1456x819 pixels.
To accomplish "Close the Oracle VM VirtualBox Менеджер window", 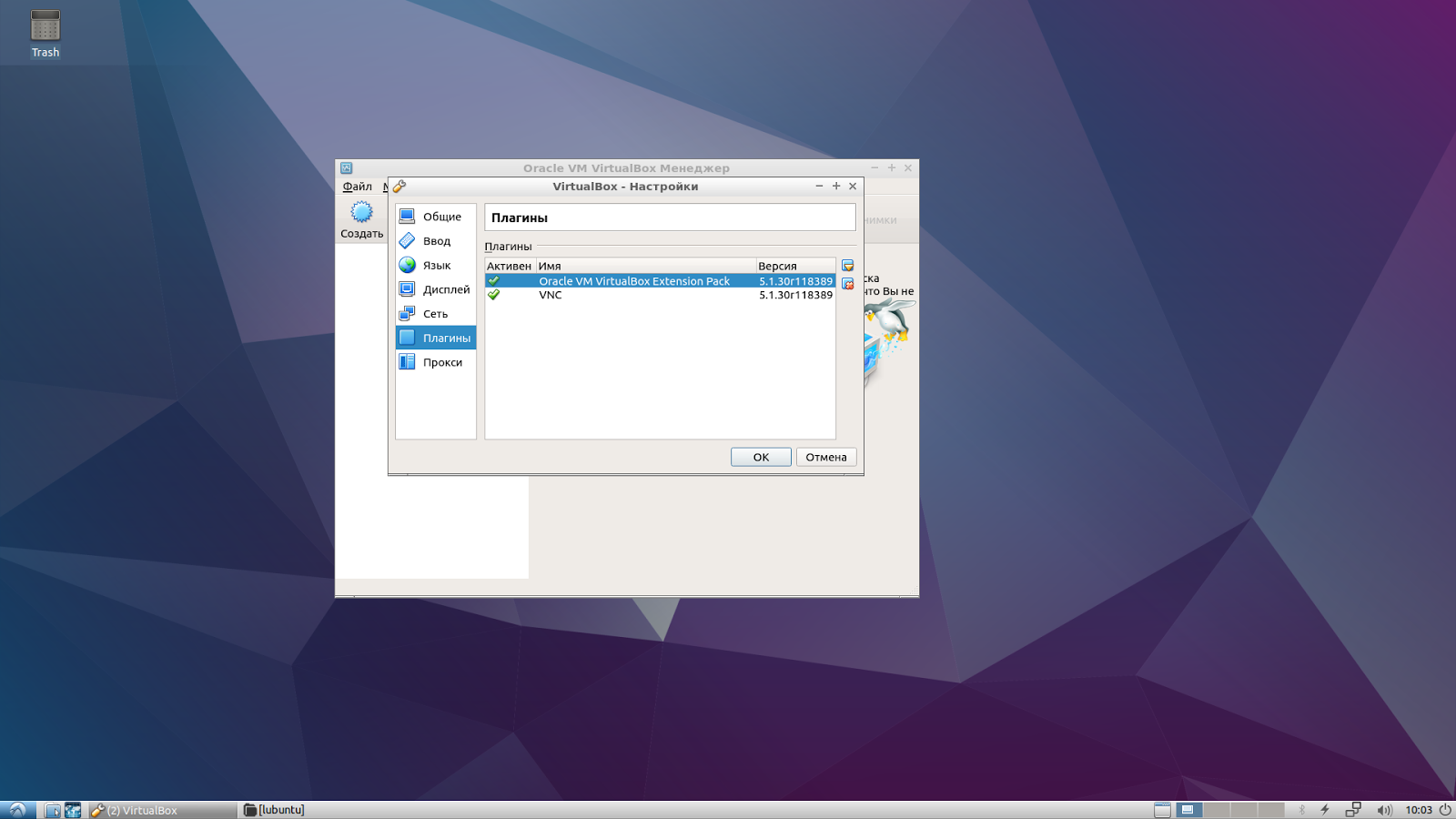I will (x=908, y=167).
